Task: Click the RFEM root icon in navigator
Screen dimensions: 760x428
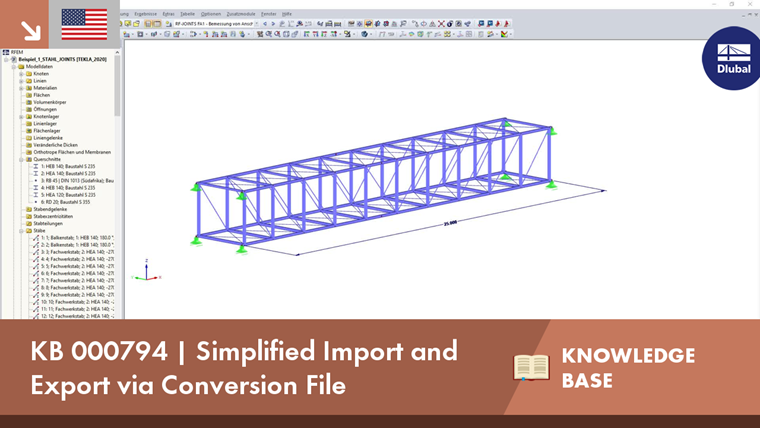Action: [6, 52]
